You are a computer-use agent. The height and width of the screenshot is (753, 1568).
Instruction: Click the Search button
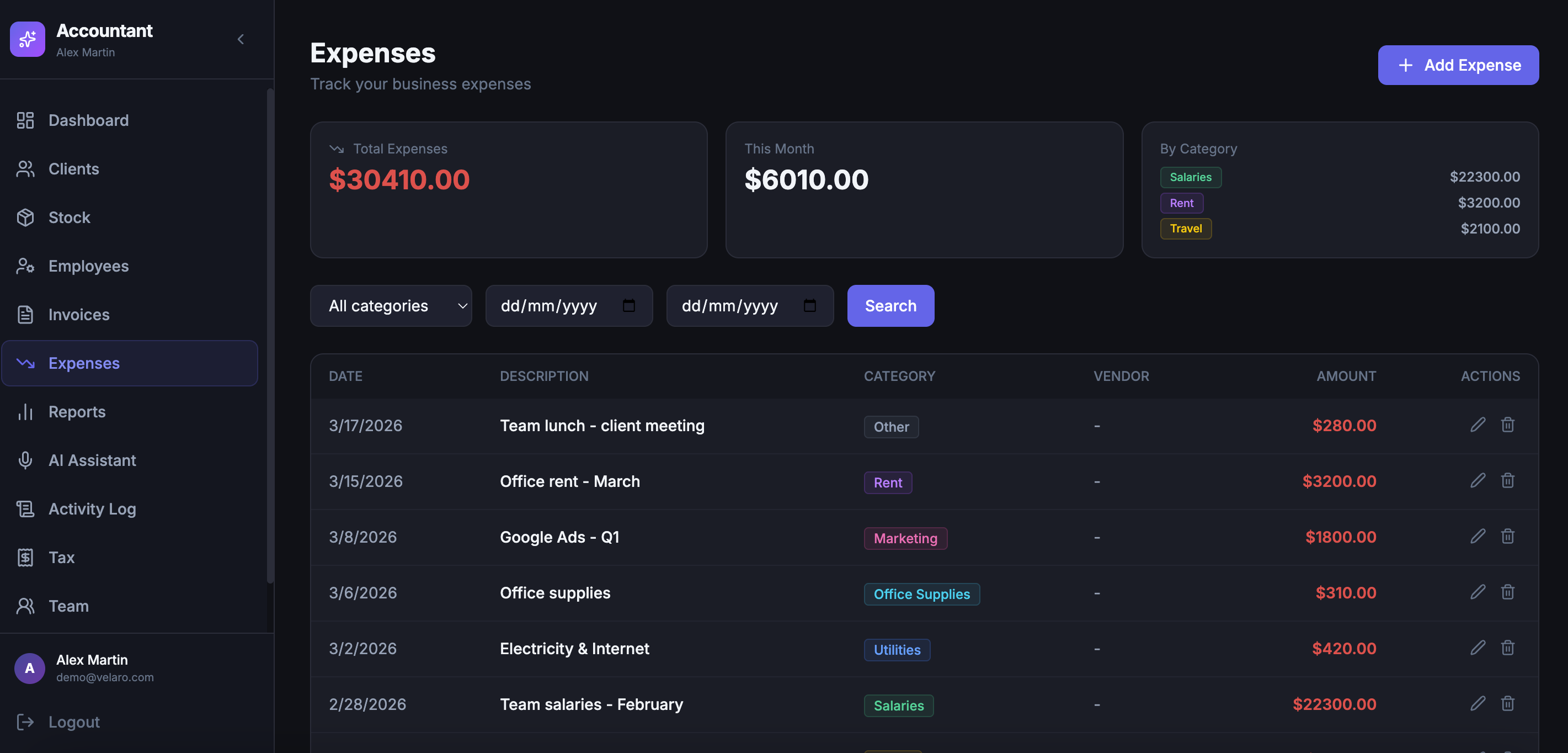click(x=890, y=306)
